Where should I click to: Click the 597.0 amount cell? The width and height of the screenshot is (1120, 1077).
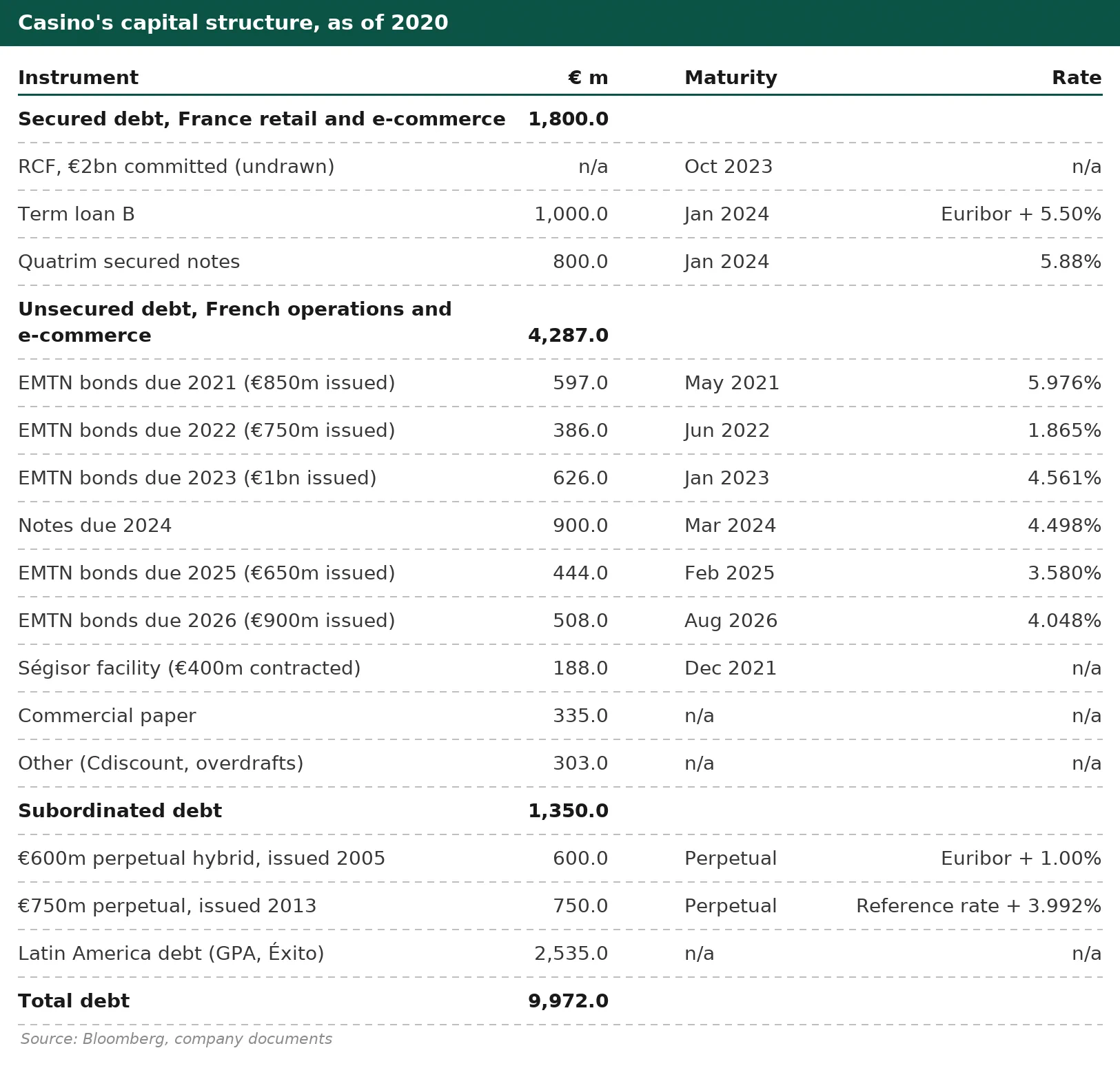point(580,383)
